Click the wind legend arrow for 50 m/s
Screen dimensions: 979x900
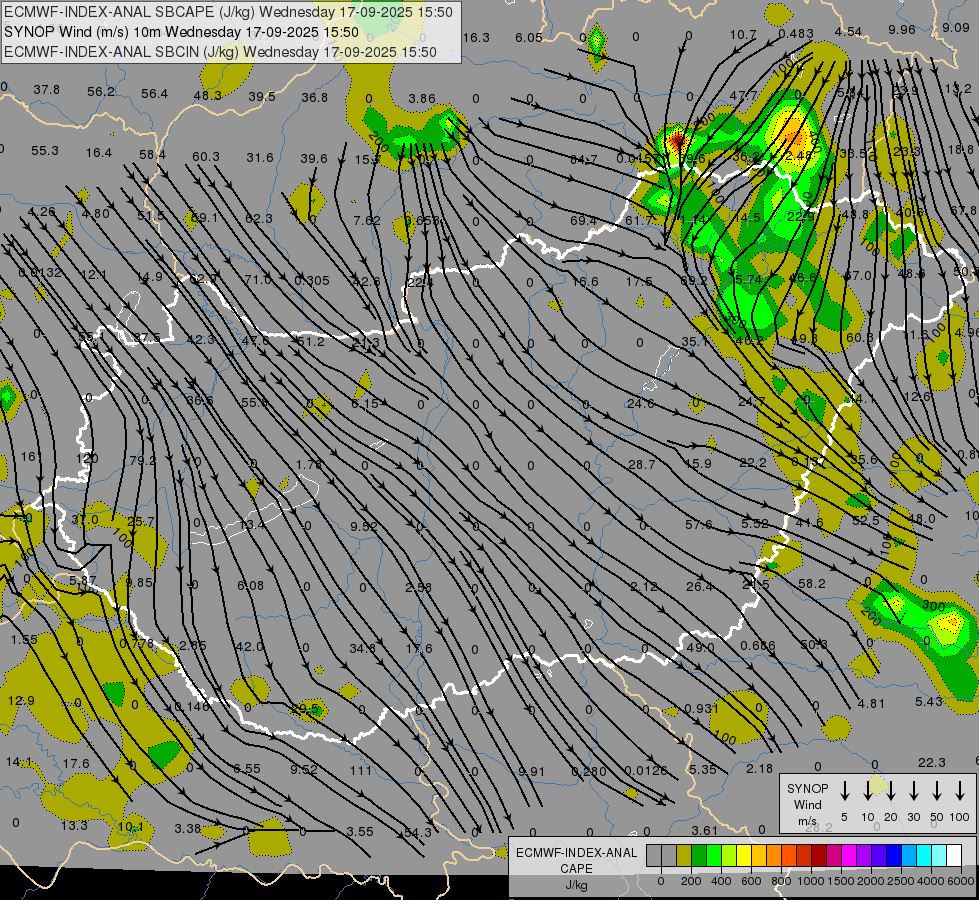click(x=937, y=790)
